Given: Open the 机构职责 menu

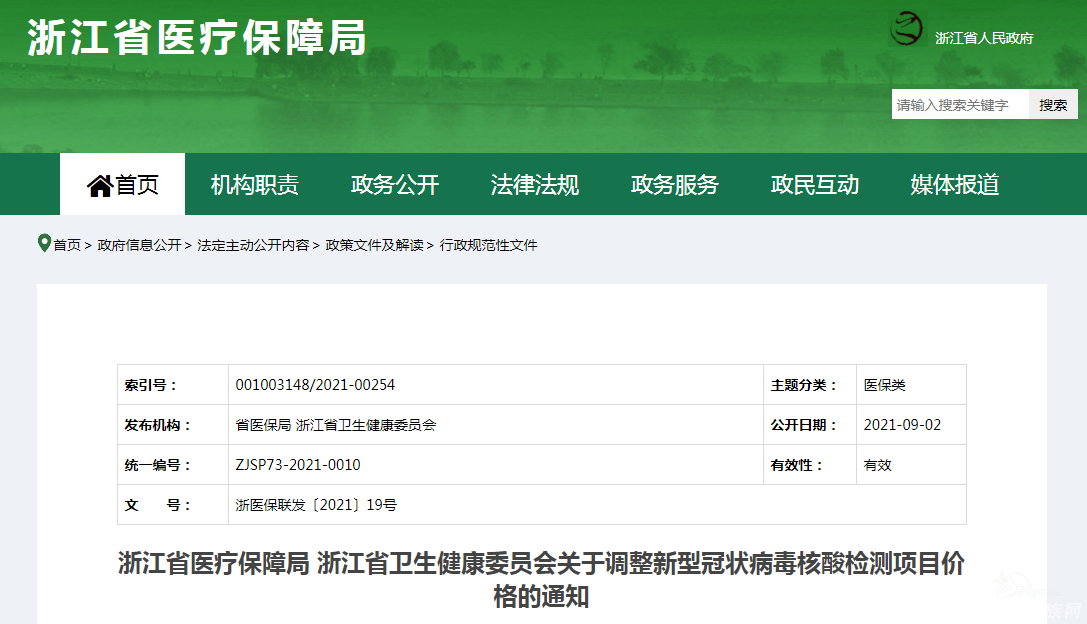Looking at the screenshot, I should 254,185.
